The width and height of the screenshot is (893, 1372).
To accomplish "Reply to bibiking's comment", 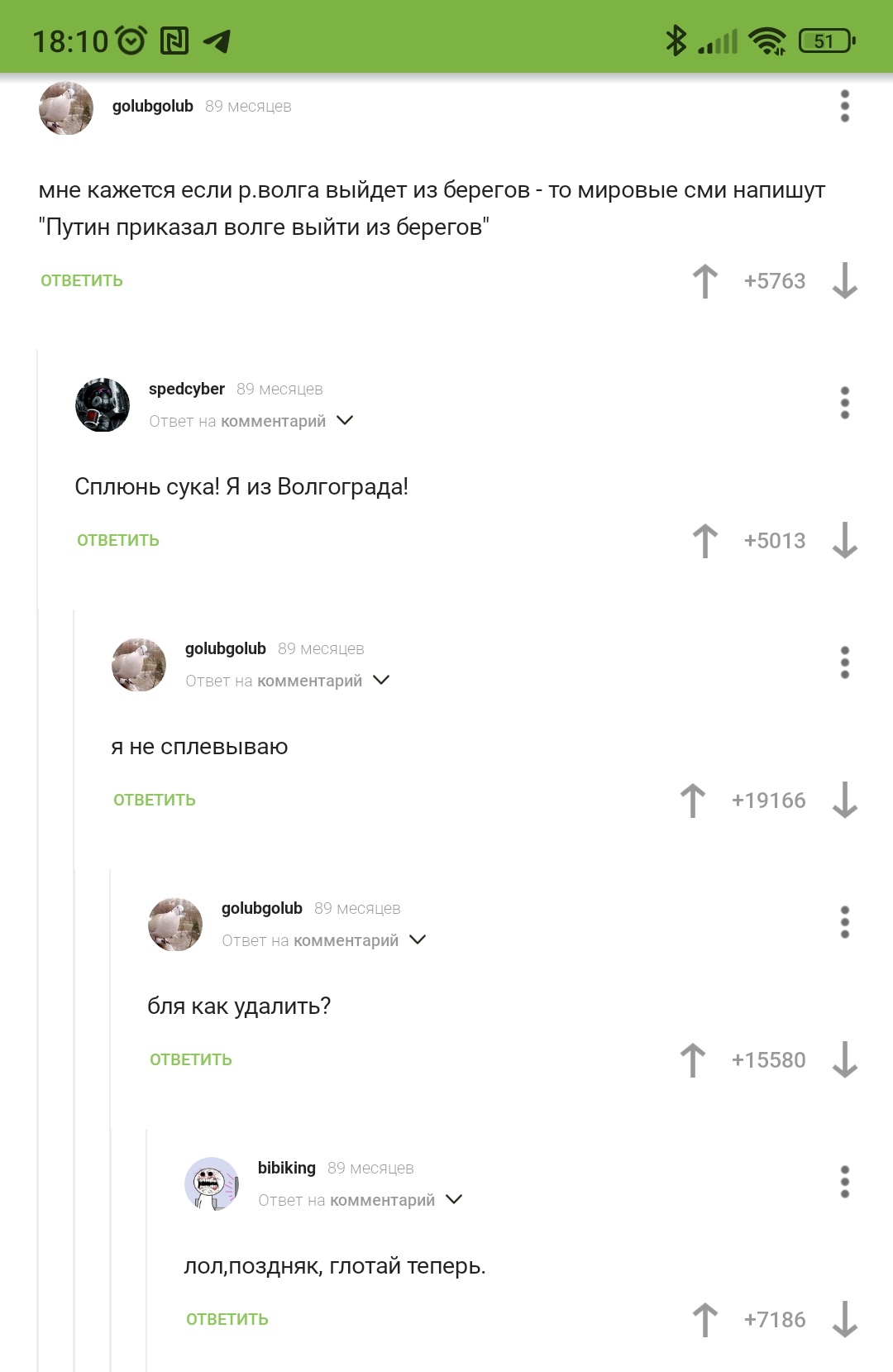I will point(227,1320).
